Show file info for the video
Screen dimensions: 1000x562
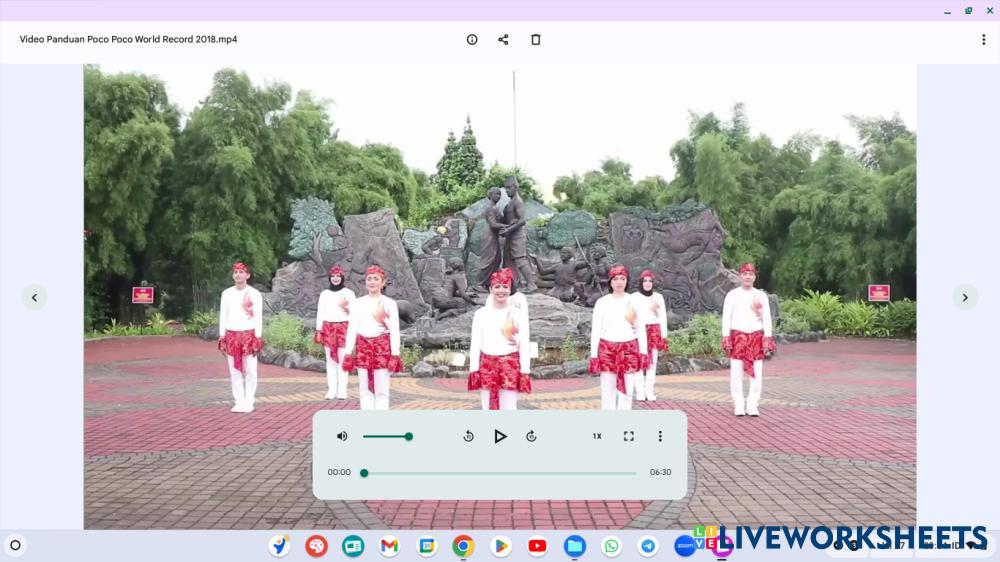point(472,40)
